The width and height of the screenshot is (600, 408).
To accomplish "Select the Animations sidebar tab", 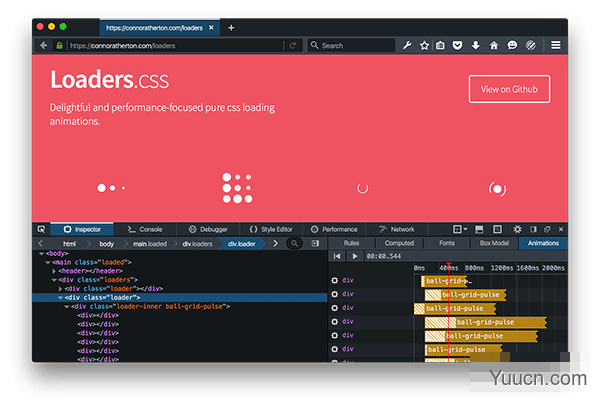I will pyautogui.click(x=543, y=243).
